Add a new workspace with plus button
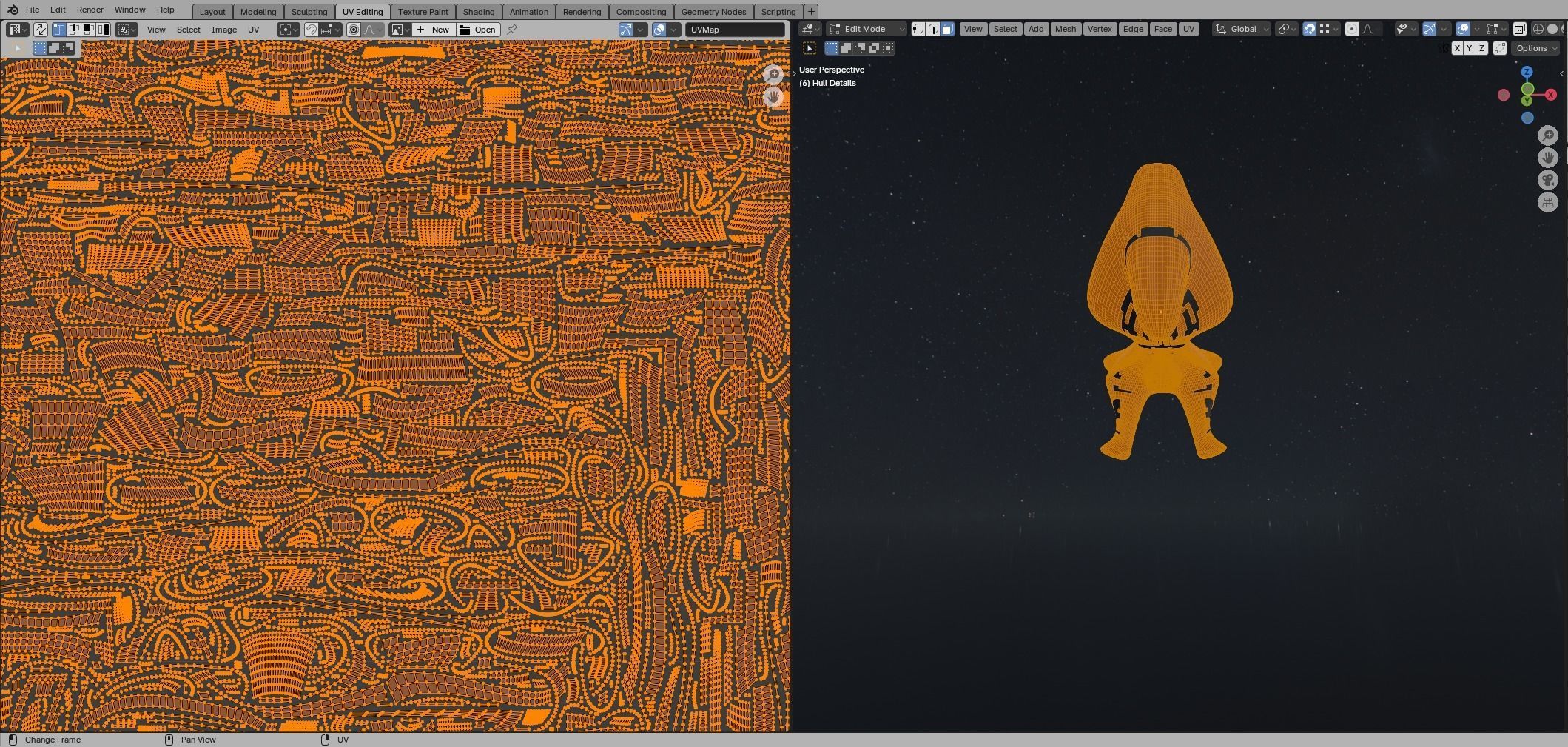 (x=811, y=11)
